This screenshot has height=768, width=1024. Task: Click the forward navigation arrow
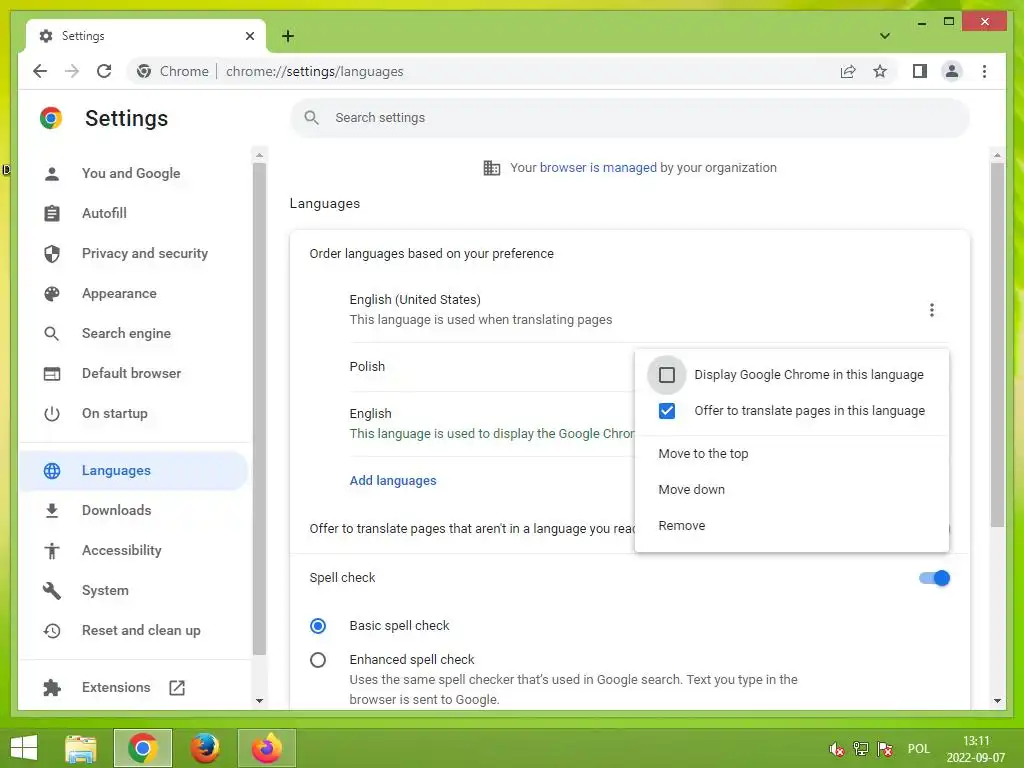coord(72,71)
